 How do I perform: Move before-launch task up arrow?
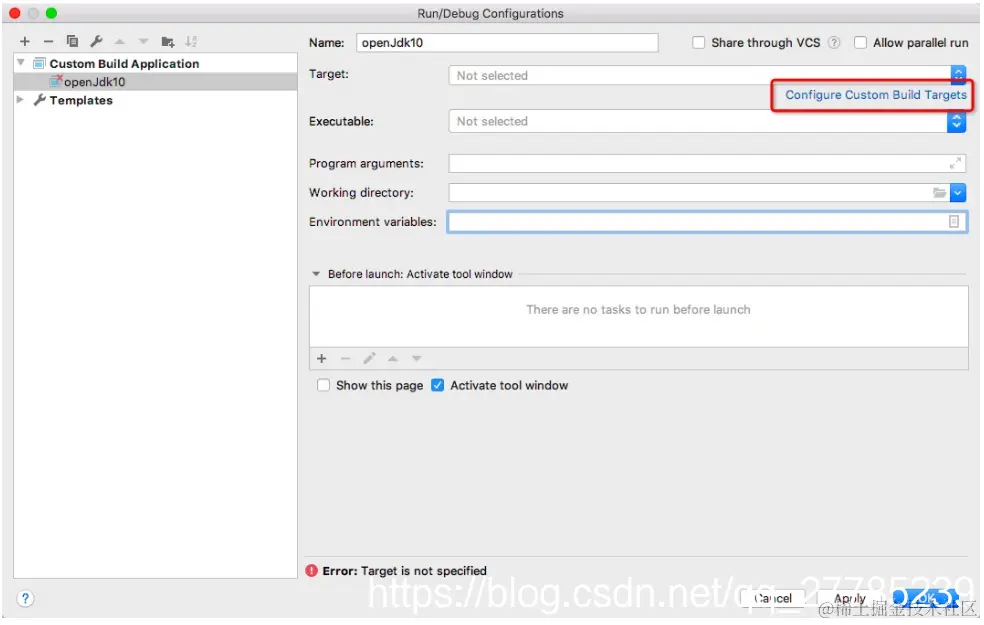pos(393,358)
